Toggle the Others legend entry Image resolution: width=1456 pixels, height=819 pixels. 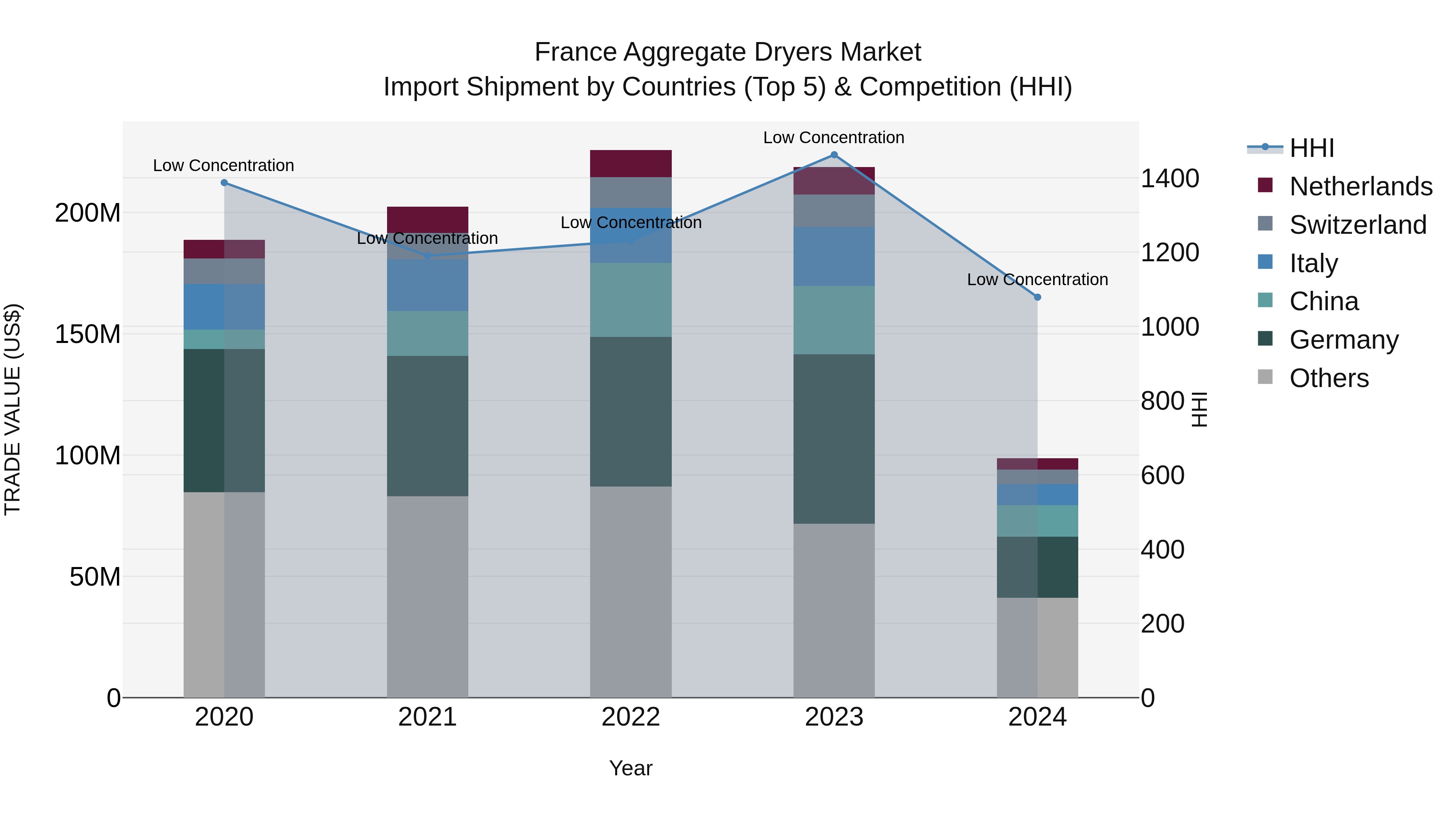pos(1313,378)
